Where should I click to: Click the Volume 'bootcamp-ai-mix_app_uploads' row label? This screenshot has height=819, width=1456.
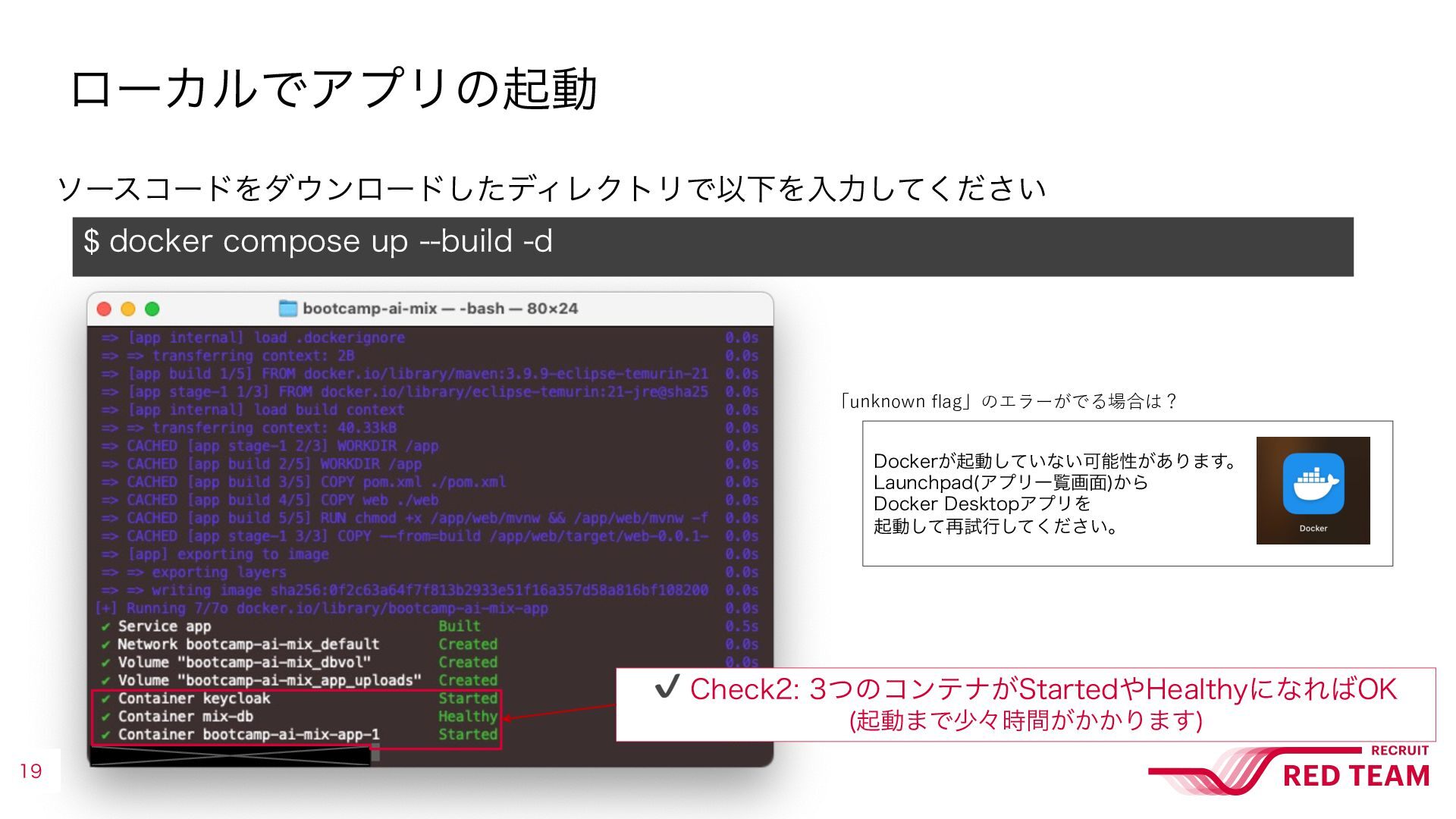point(270,681)
